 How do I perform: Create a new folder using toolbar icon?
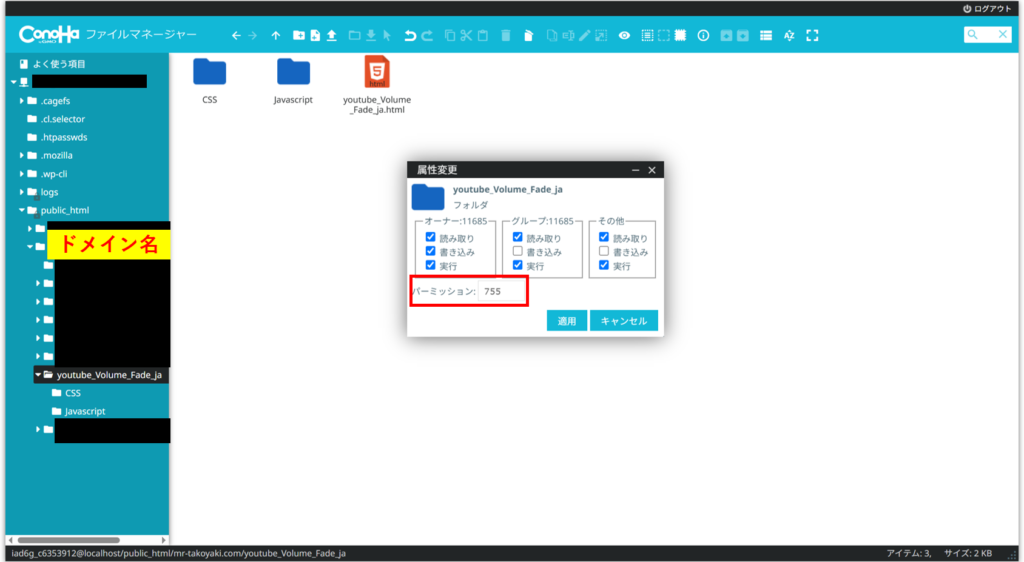298,35
